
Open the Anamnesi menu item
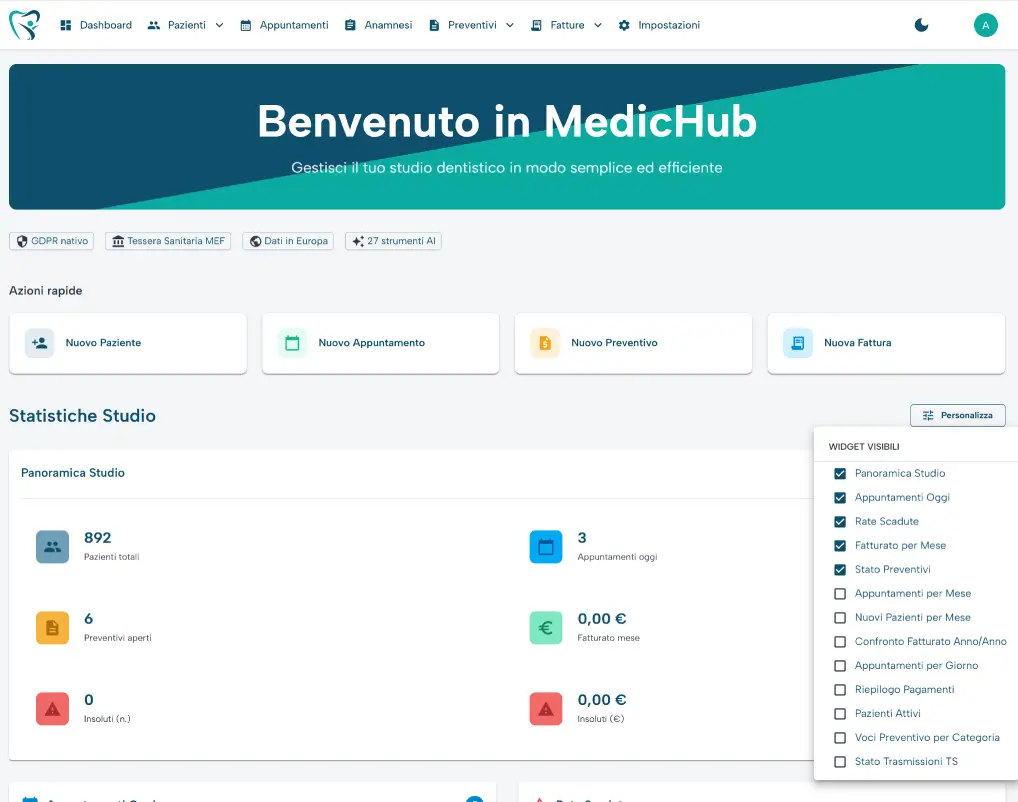379,25
